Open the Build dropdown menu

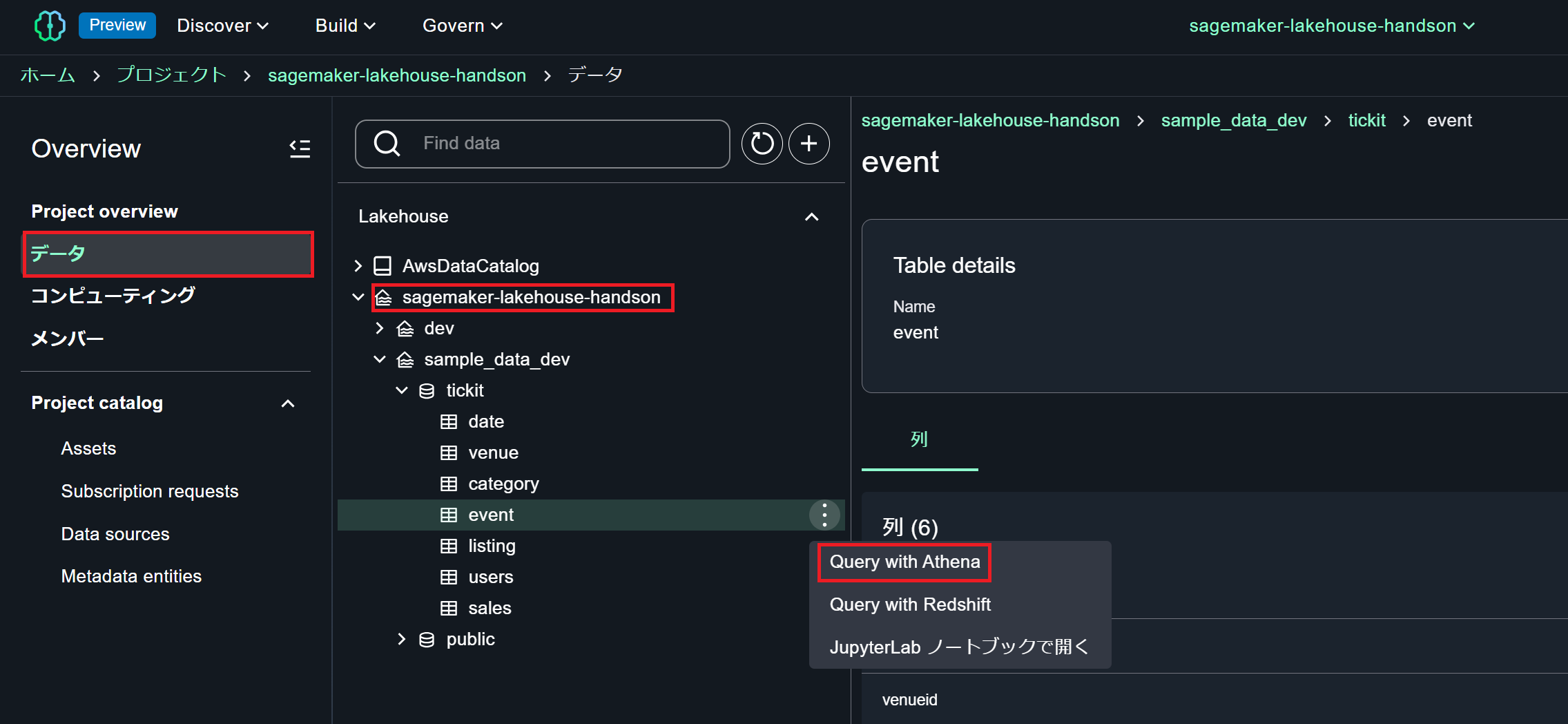(345, 26)
